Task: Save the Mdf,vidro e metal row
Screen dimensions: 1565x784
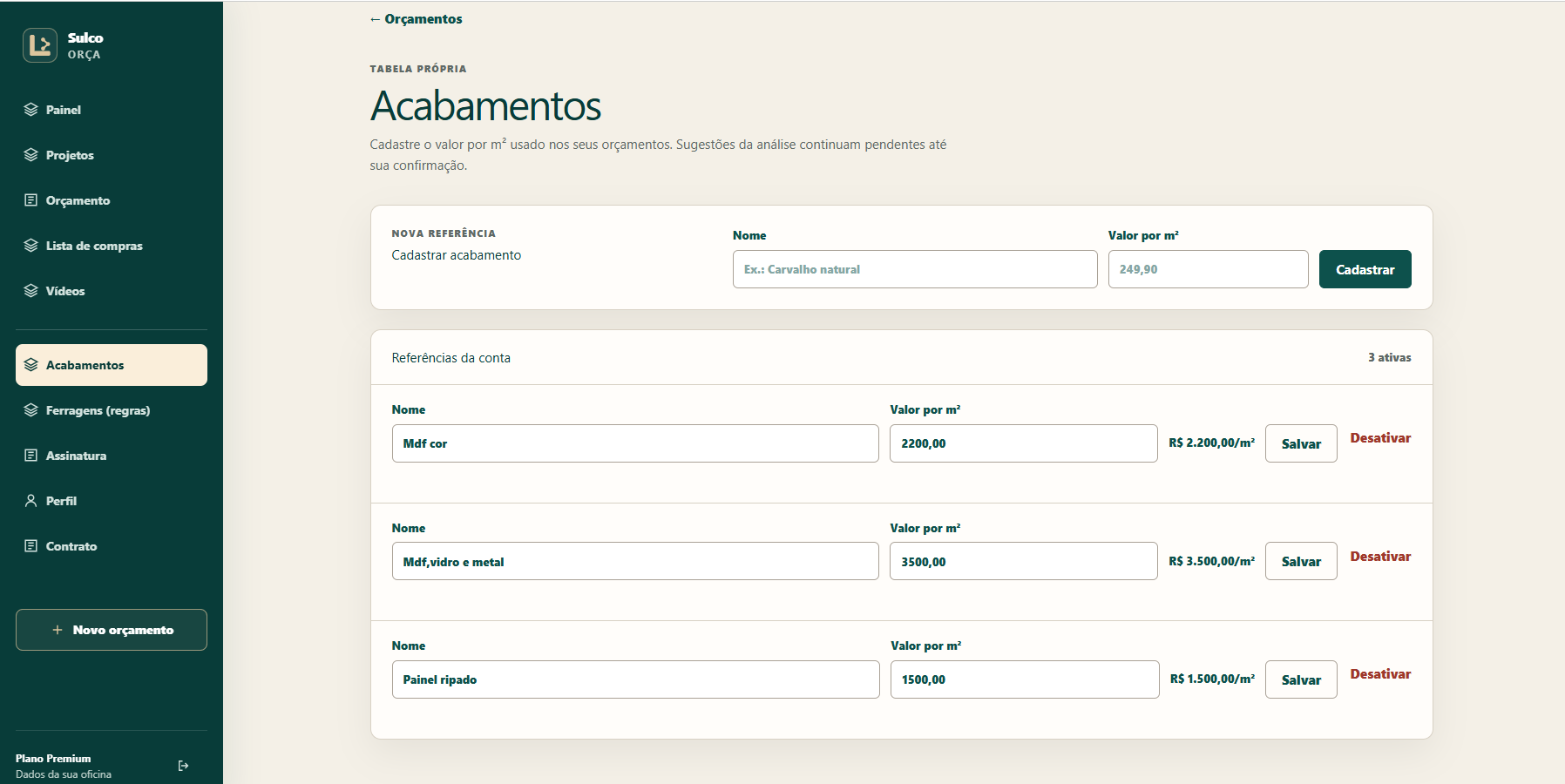Action: 1301,562
